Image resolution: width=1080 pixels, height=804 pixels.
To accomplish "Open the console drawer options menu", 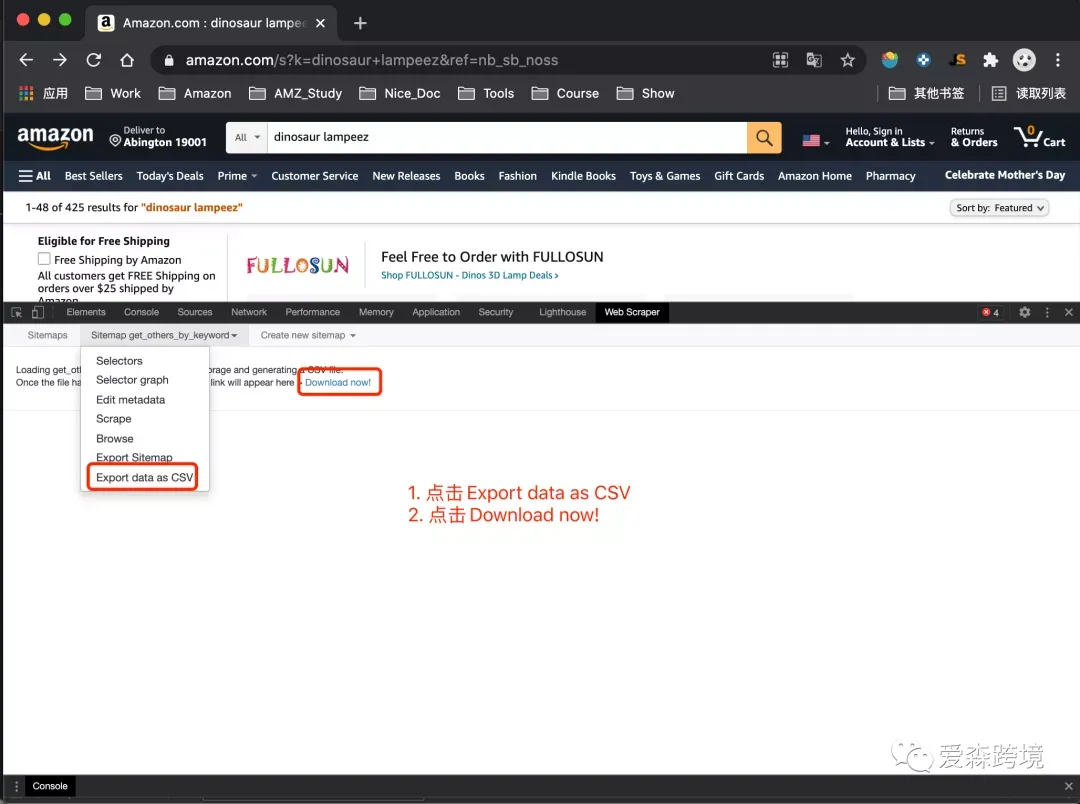I will (16, 786).
